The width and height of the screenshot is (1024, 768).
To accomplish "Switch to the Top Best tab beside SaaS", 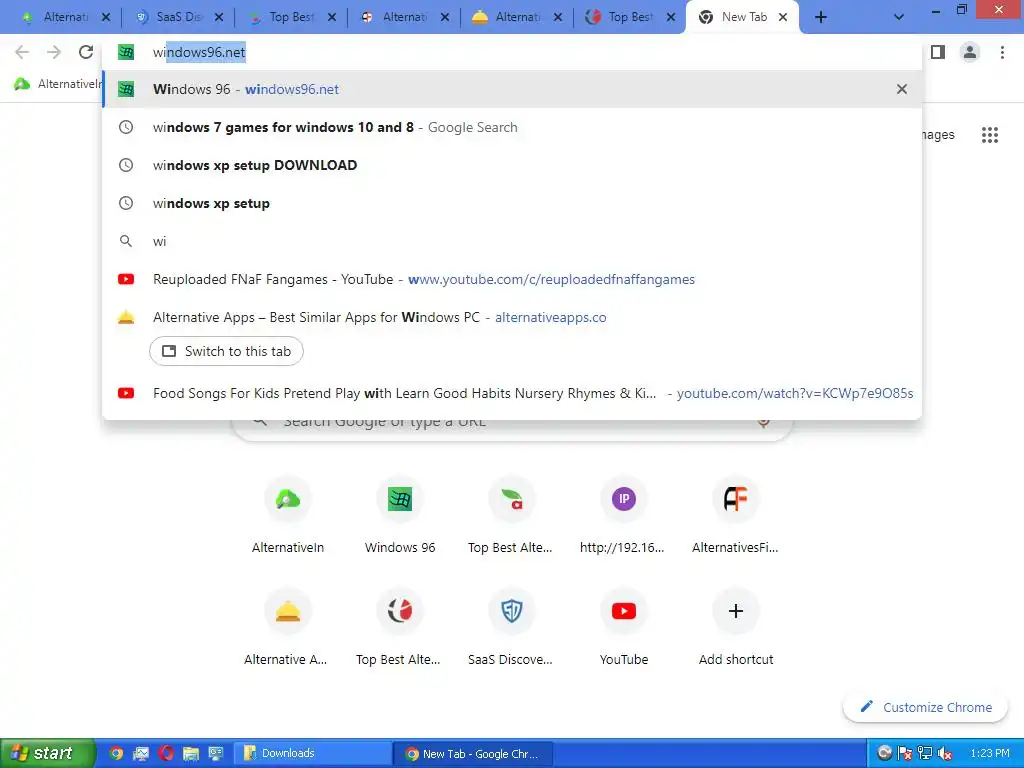I will (x=292, y=18).
